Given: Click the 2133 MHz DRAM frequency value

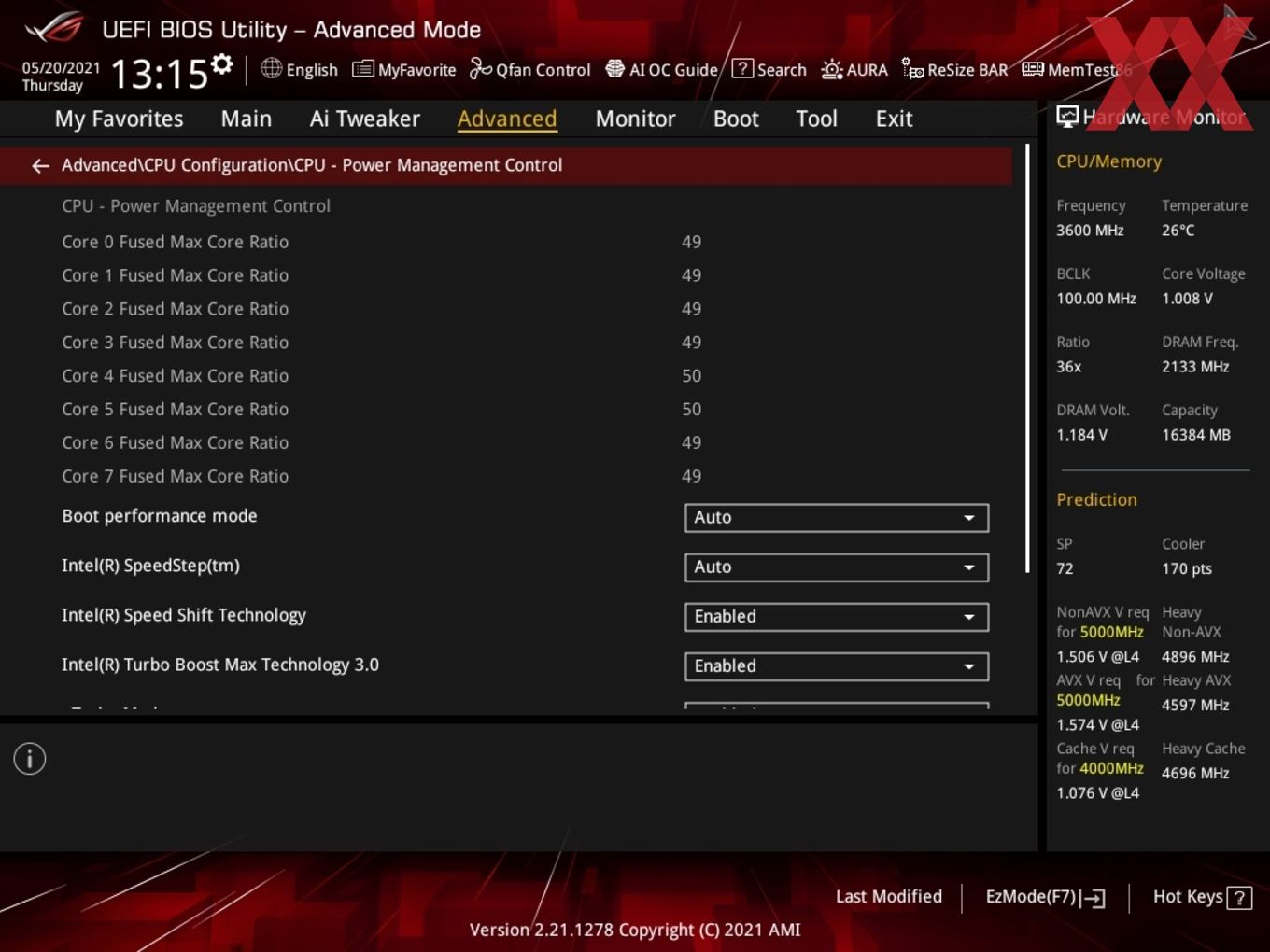Looking at the screenshot, I should pyautogui.click(x=1195, y=367).
